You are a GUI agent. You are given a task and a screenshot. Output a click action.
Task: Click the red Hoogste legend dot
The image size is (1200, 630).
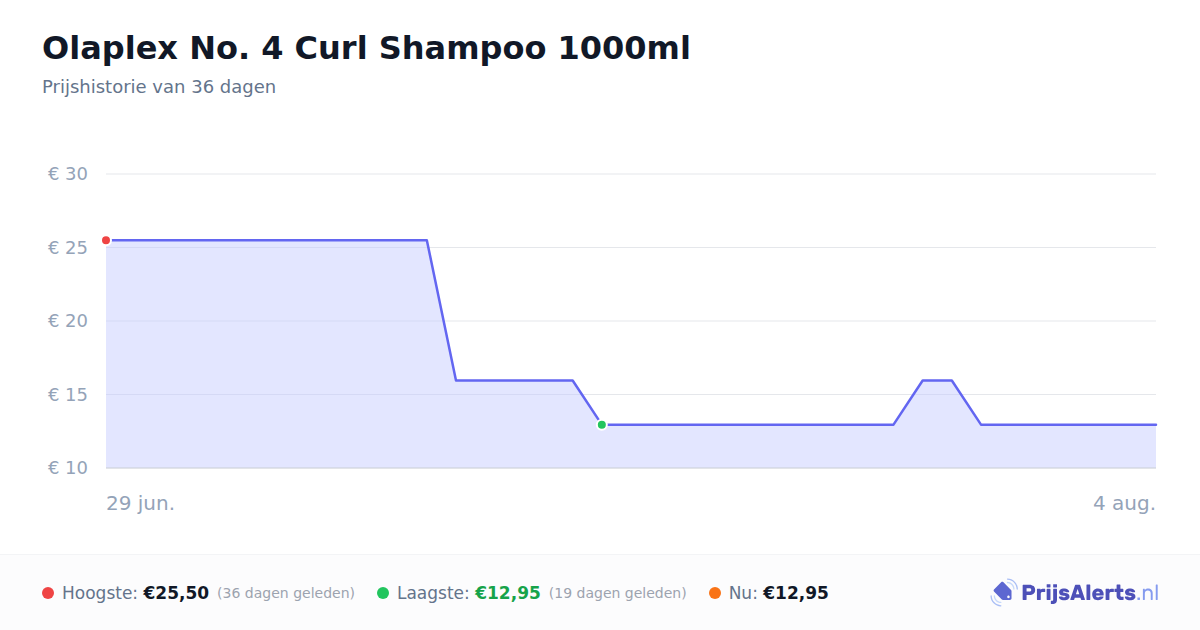point(48,593)
